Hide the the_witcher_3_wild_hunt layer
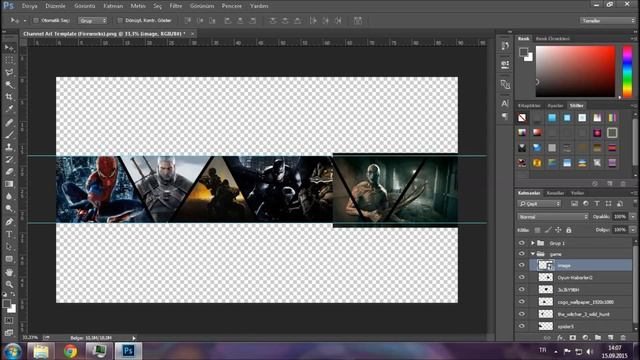 522,314
